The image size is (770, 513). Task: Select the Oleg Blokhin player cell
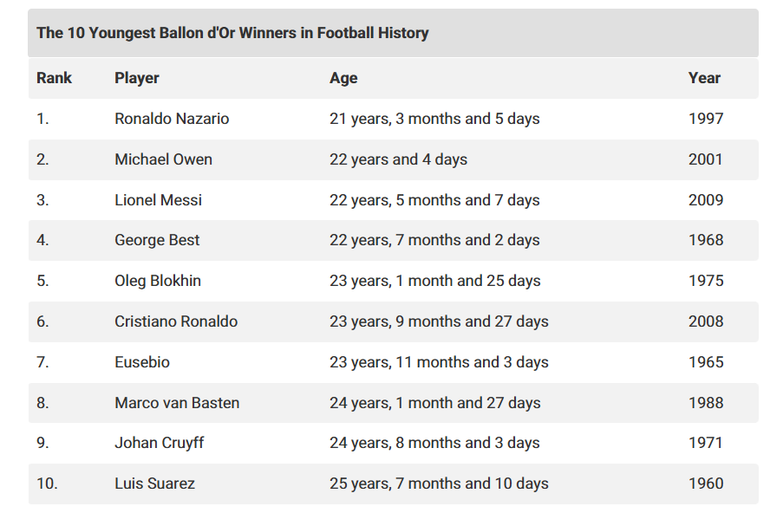[x=158, y=281]
